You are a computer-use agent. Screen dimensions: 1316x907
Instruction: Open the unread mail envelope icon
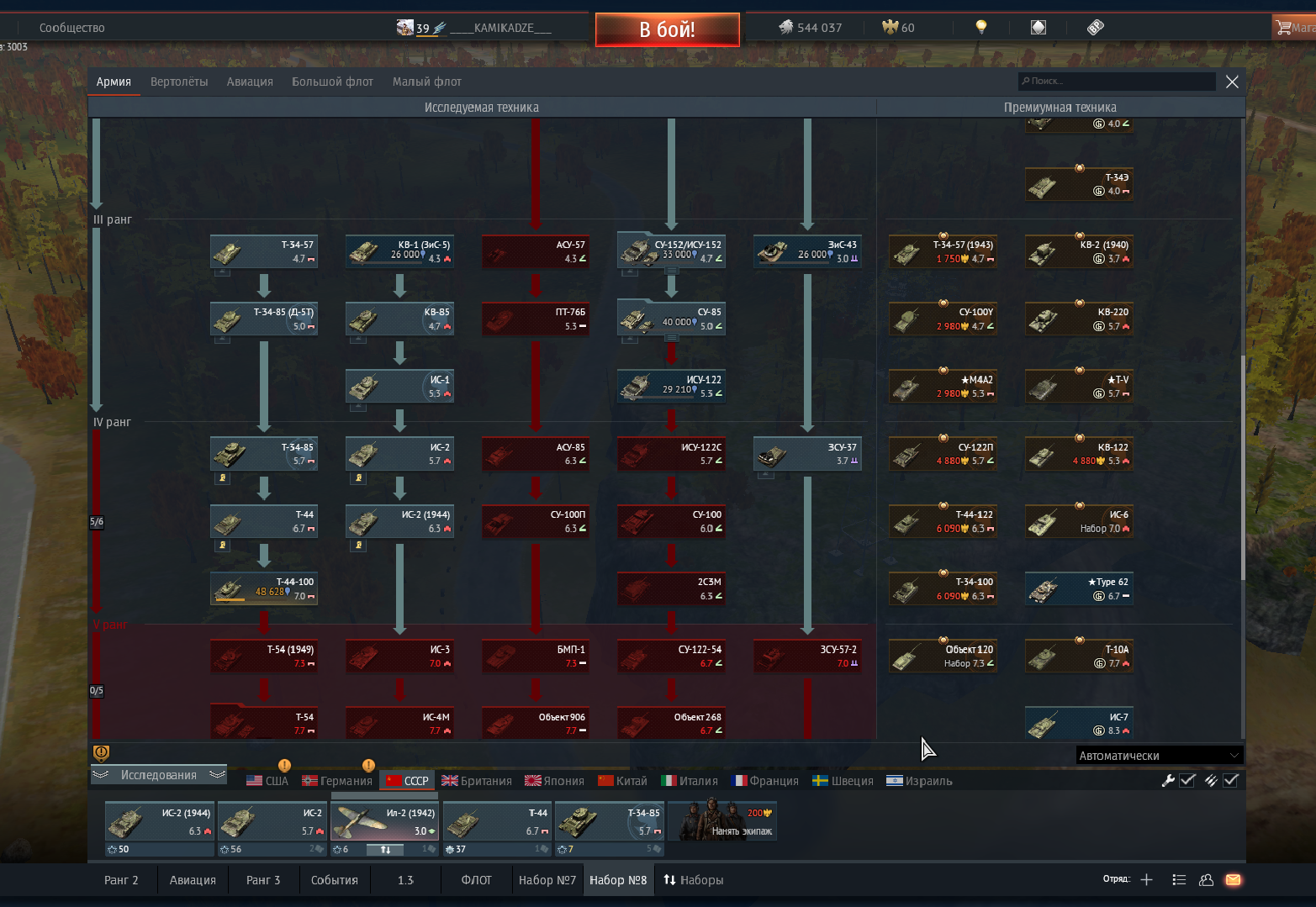point(1233,879)
